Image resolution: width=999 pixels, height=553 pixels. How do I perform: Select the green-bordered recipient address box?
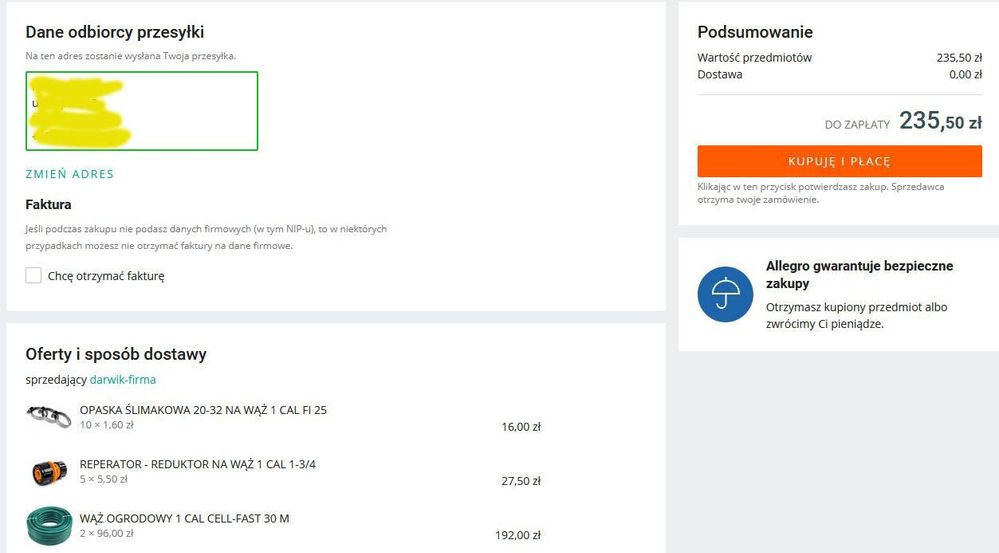(x=141, y=110)
